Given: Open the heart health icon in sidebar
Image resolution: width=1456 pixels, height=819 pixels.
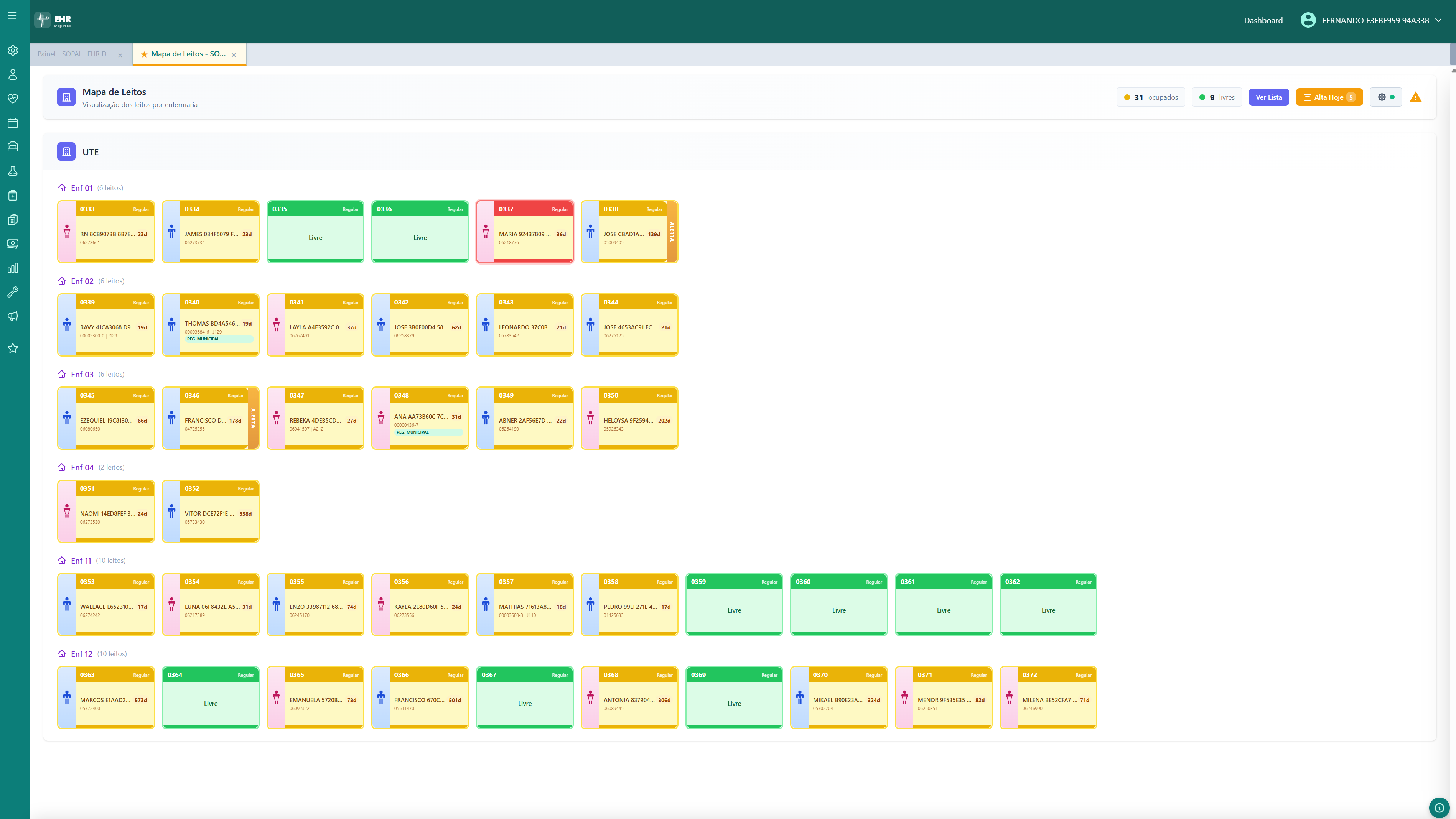Looking at the screenshot, I should [13, 99].
